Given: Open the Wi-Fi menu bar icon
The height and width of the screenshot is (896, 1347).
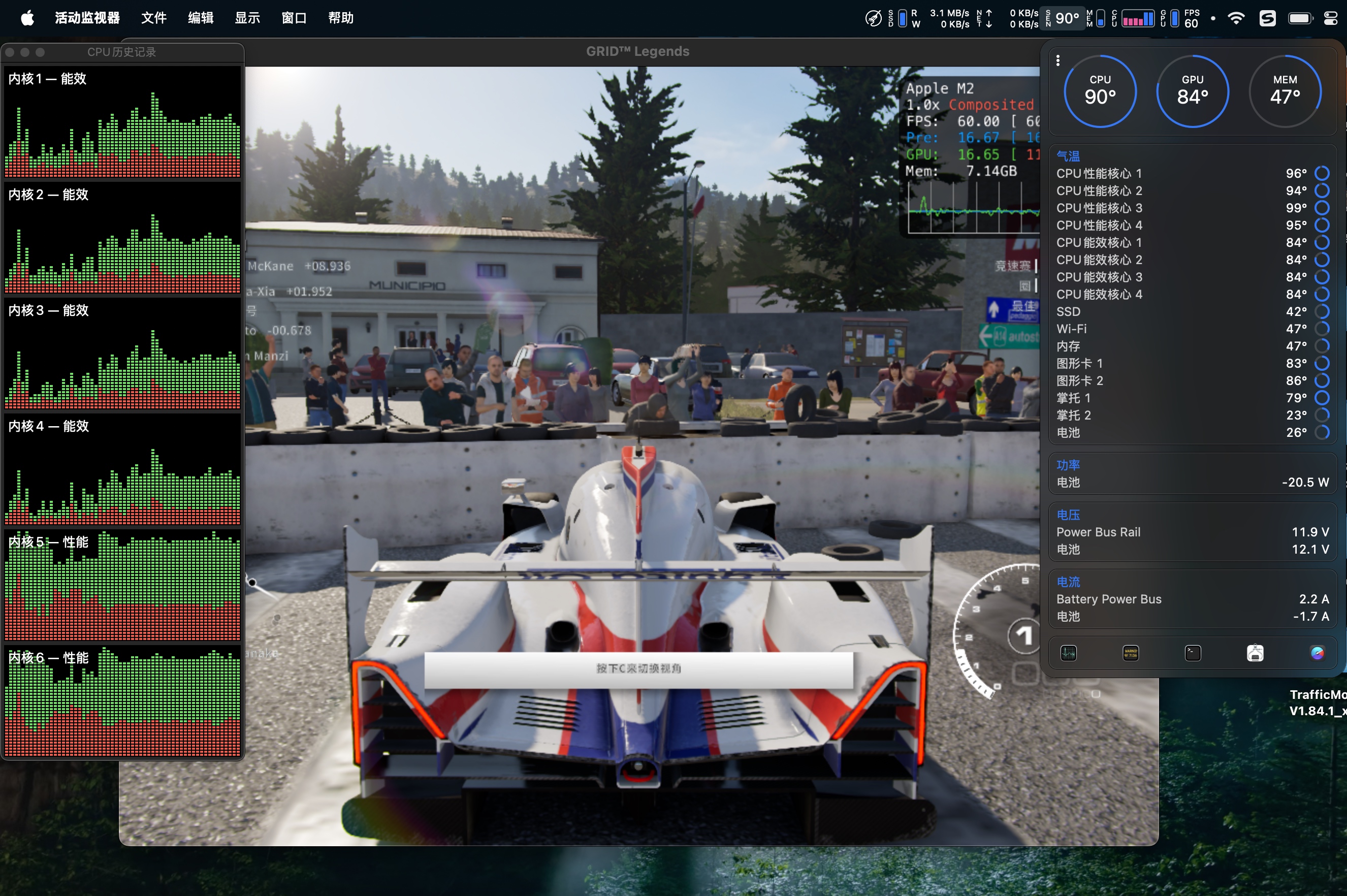Looking at the screenshot, I should click(1236, 18).
